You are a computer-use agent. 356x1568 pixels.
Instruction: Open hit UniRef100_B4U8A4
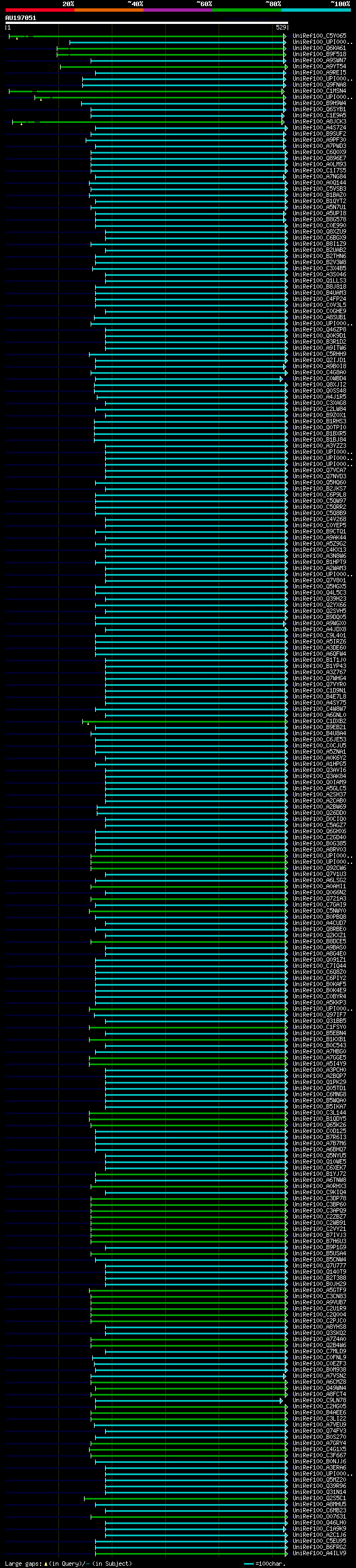pos(319,734)
